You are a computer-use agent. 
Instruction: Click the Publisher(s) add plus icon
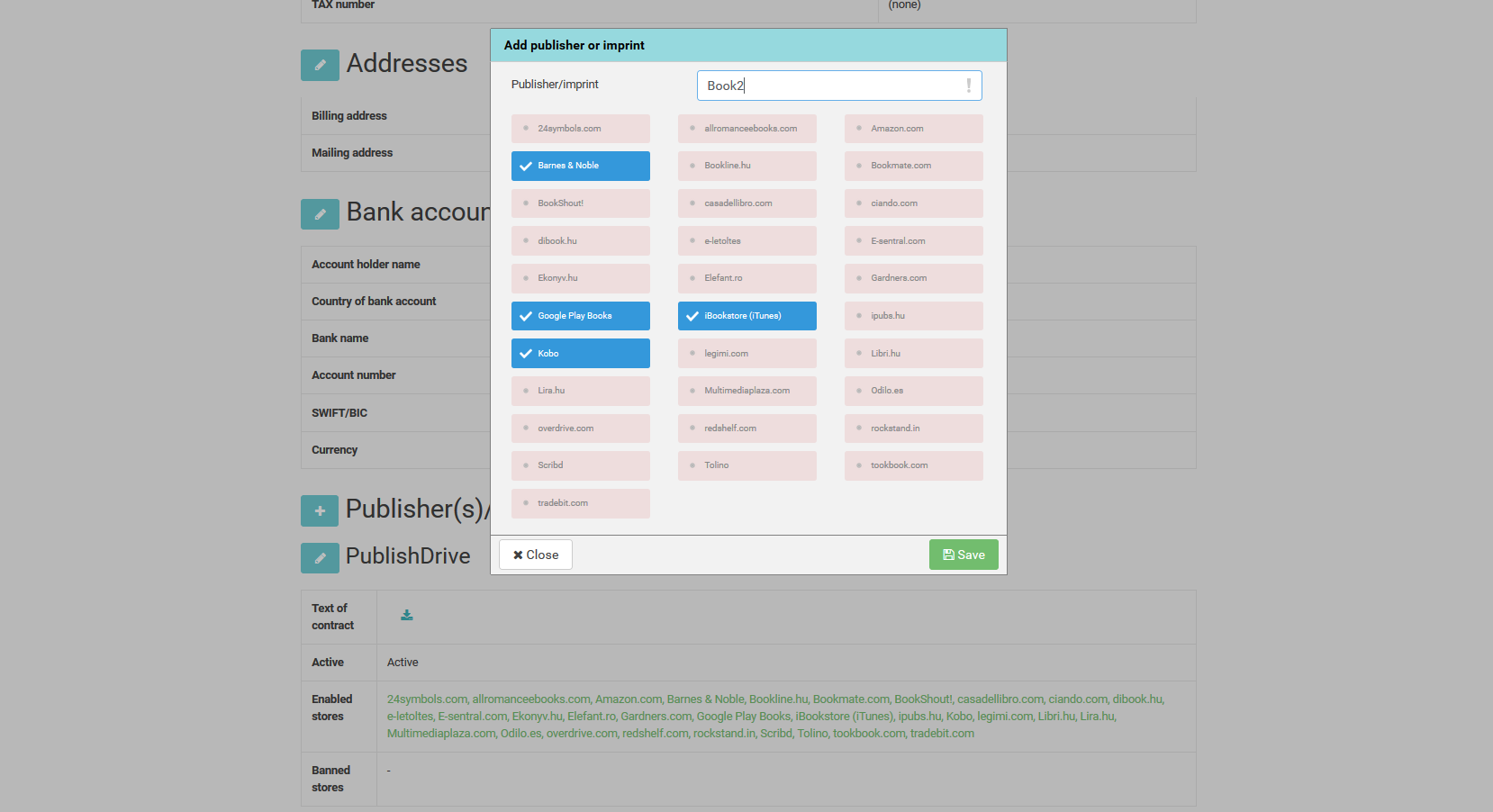[x=320, y=510]
